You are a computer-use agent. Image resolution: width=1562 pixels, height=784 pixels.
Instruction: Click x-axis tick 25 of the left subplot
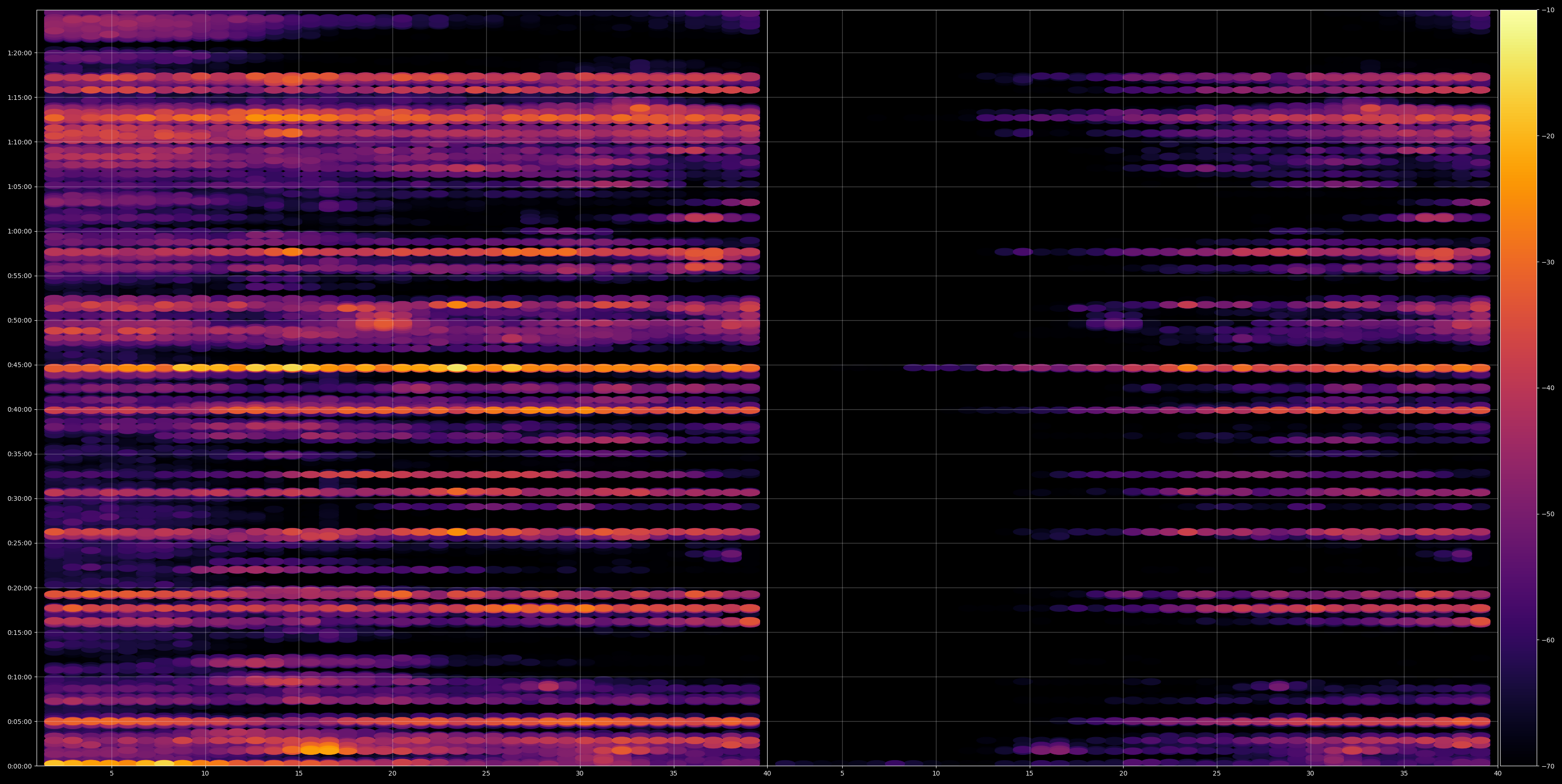486,774
